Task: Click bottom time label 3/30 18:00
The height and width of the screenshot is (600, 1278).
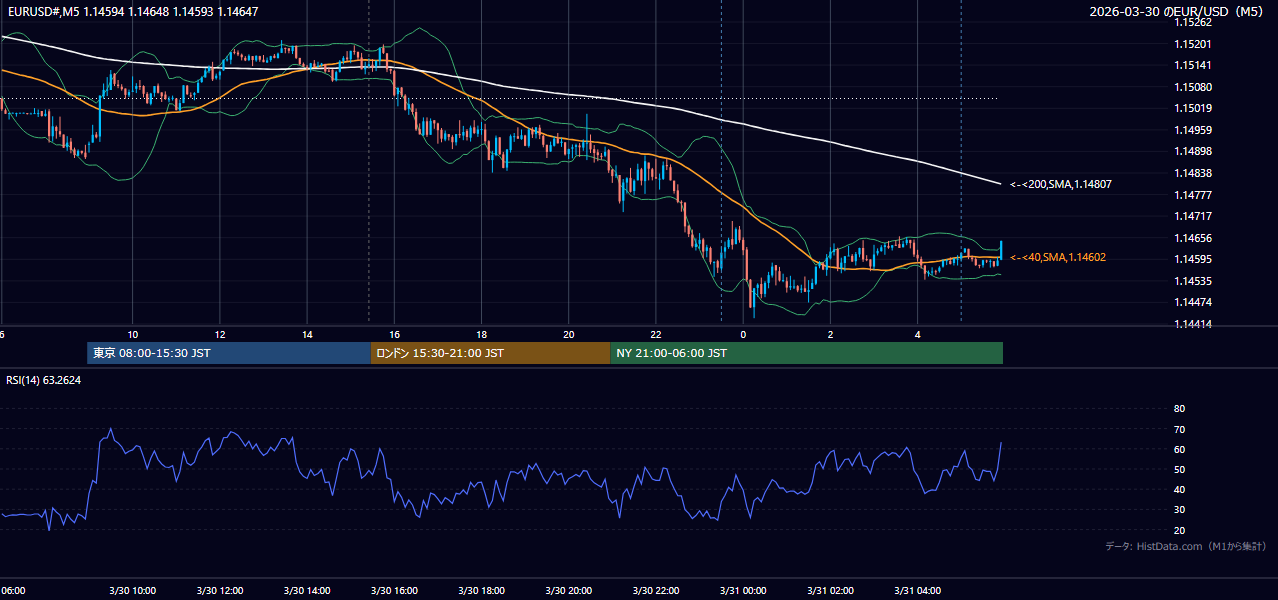Action: (481, 590)
